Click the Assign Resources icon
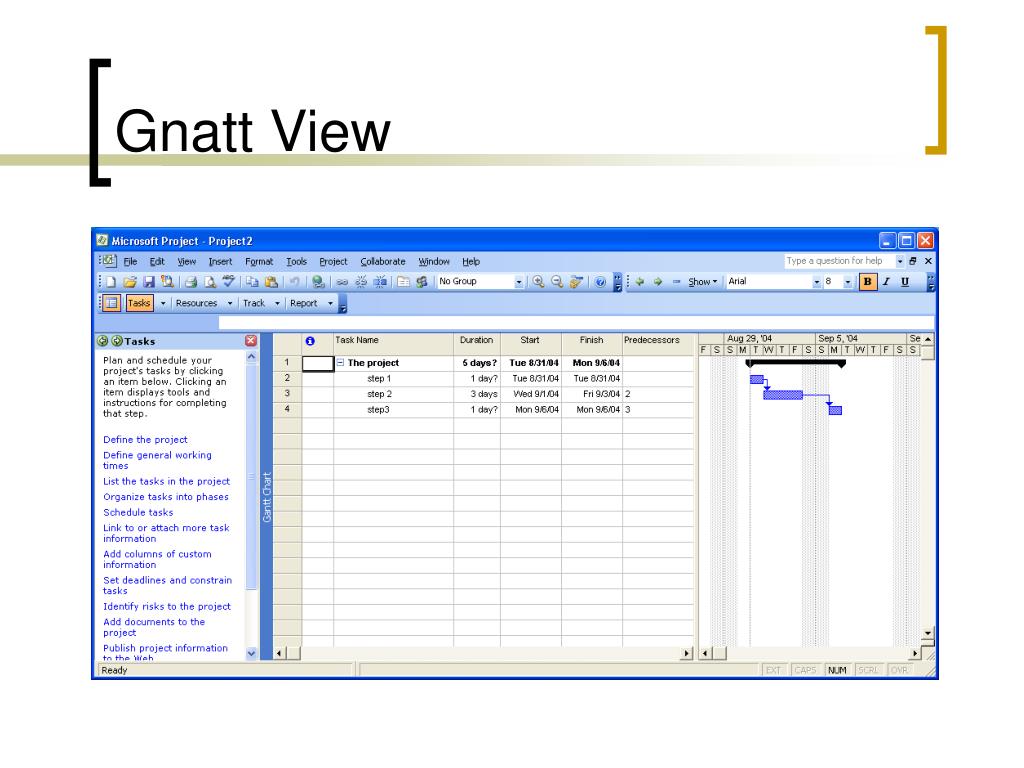 [422, 281]
